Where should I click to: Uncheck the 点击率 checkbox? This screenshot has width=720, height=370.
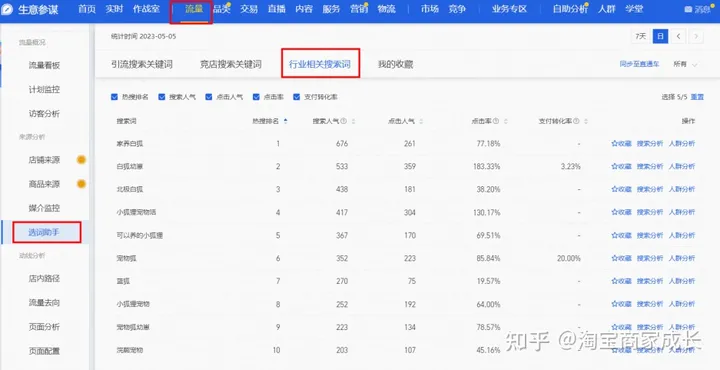pos(256,97)
